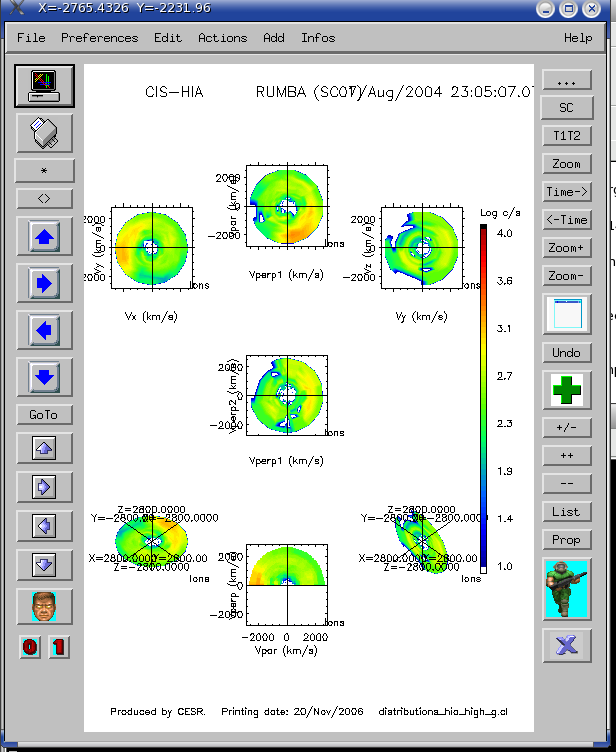Open the Preferences menu

point(99,38)
